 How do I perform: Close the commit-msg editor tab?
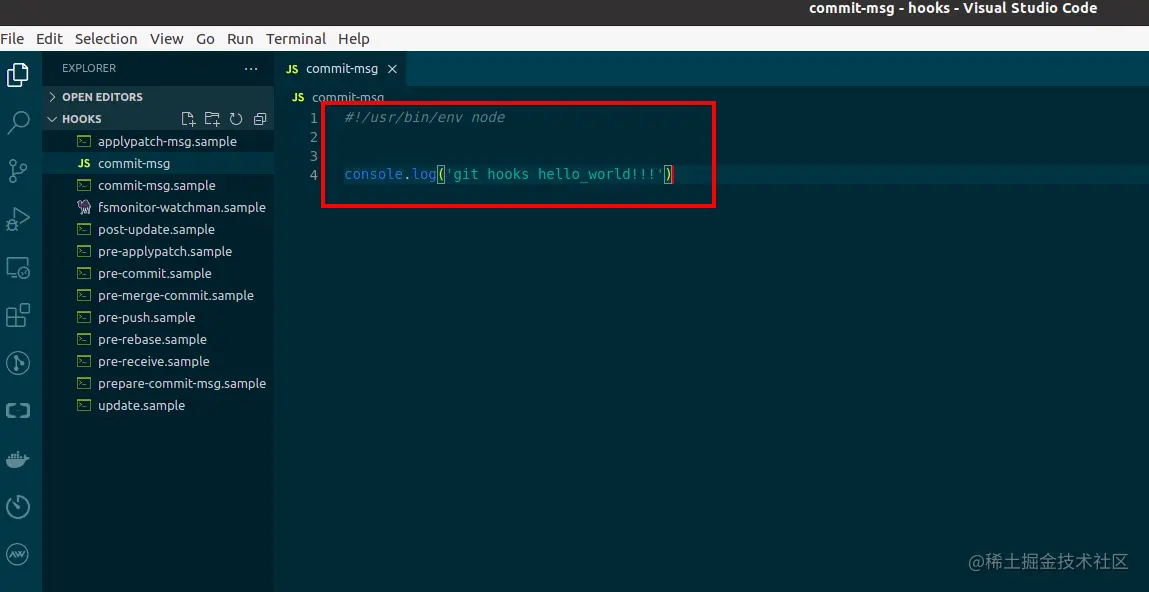point(392,69)
